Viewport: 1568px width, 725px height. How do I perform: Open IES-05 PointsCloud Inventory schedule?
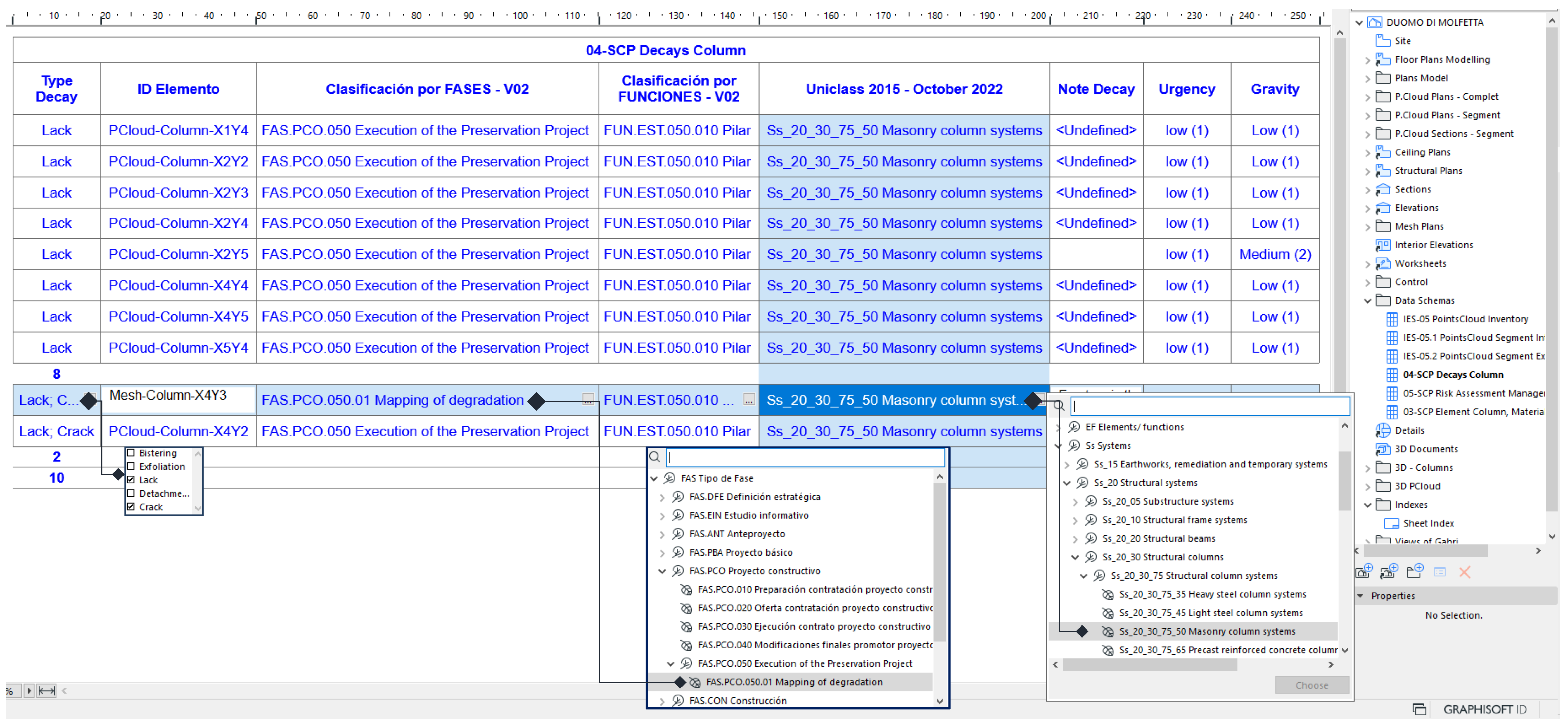coord(1465,319)
